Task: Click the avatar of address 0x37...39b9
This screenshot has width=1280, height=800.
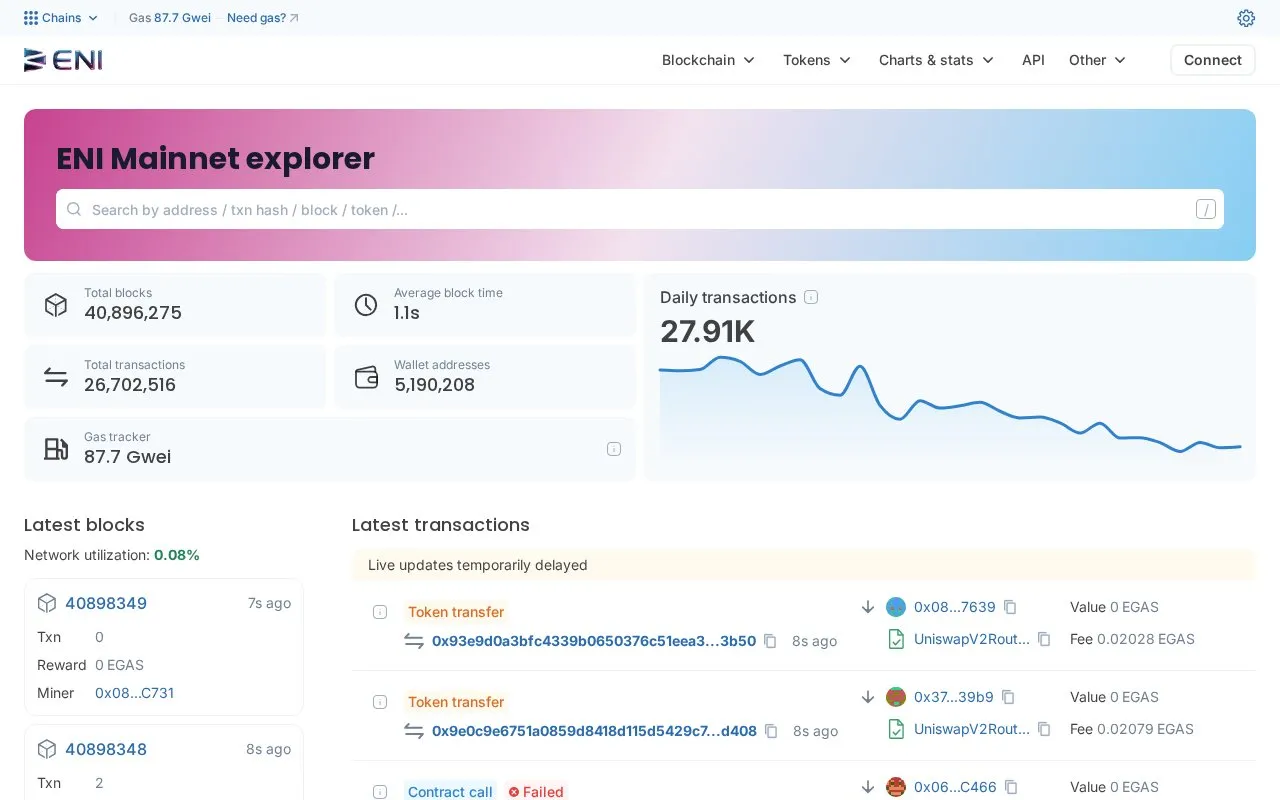Action: [x=896, y=697]
